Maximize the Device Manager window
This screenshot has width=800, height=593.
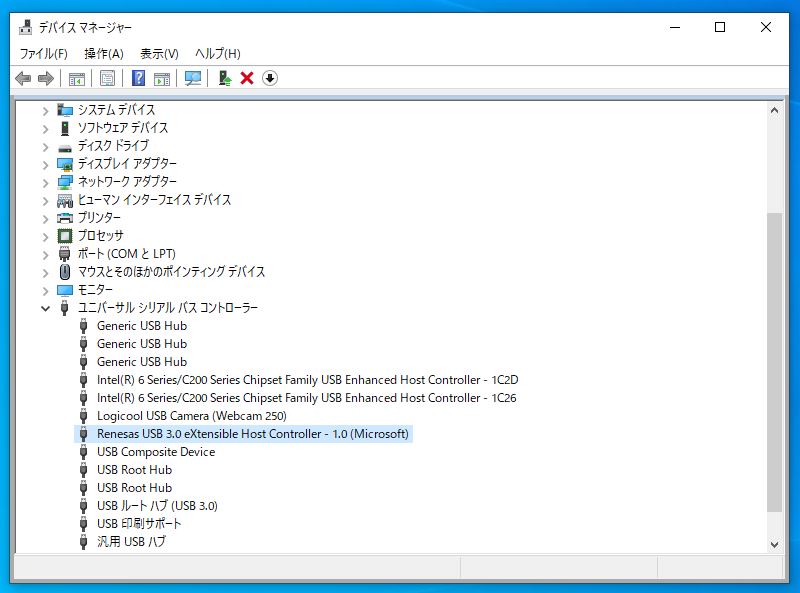tap(720, 27)
